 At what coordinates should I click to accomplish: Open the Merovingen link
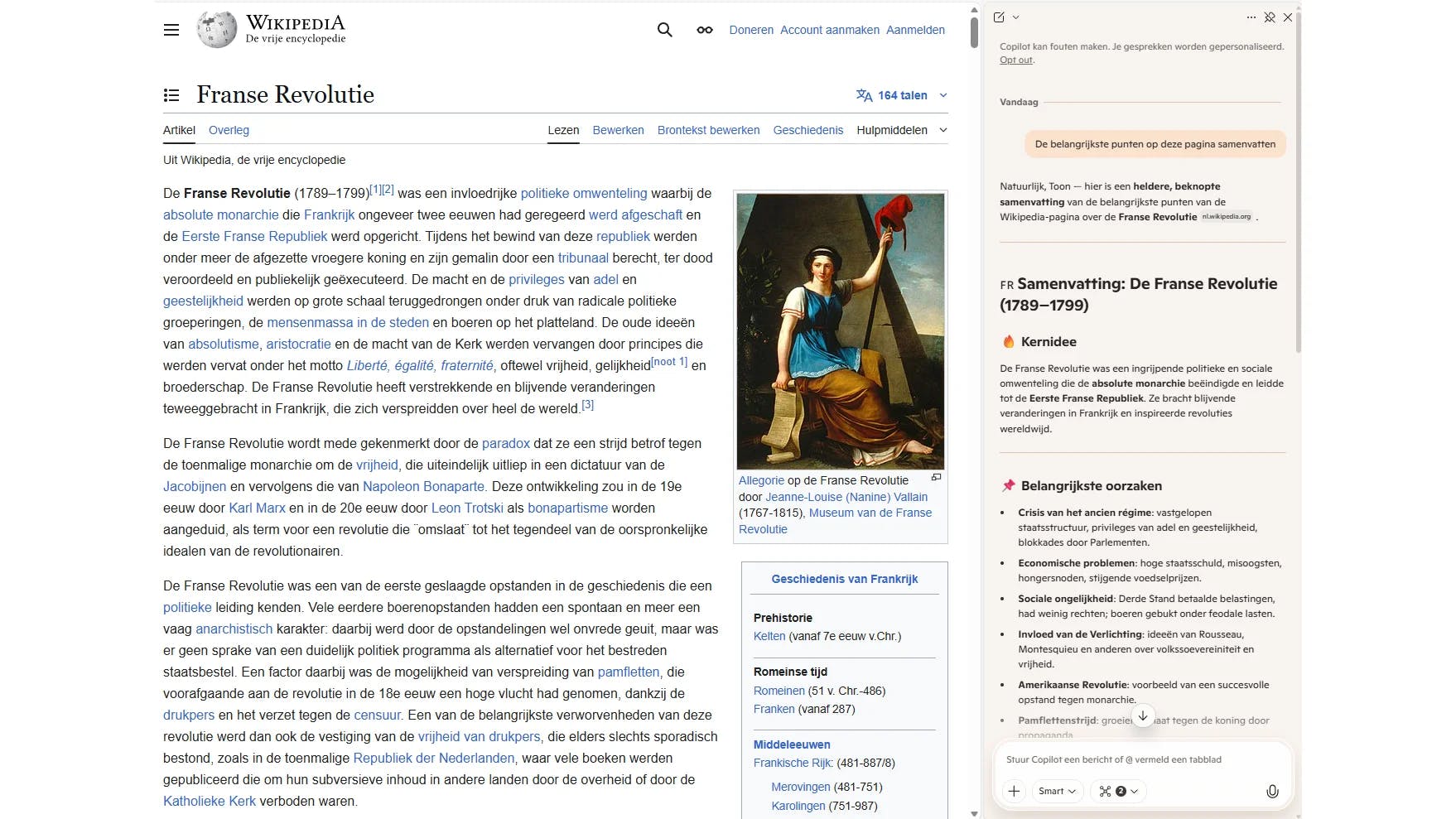coord(801,787)
